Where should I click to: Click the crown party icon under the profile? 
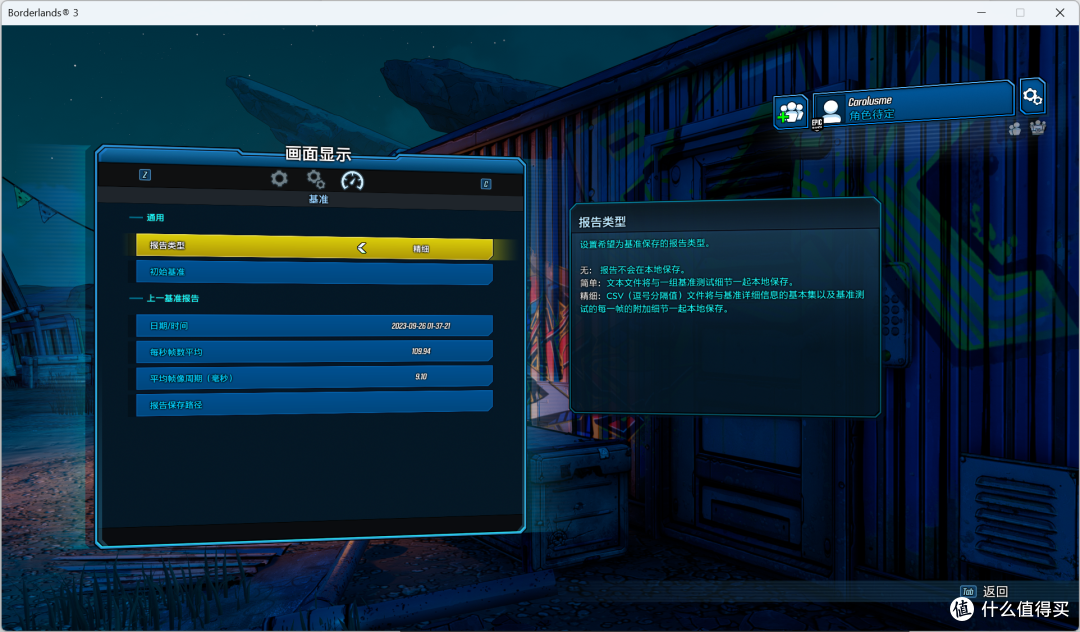1037,127
